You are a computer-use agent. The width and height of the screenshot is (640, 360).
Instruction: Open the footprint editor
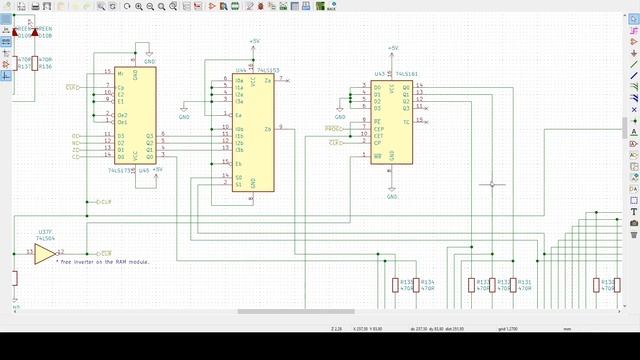[235, 6]
